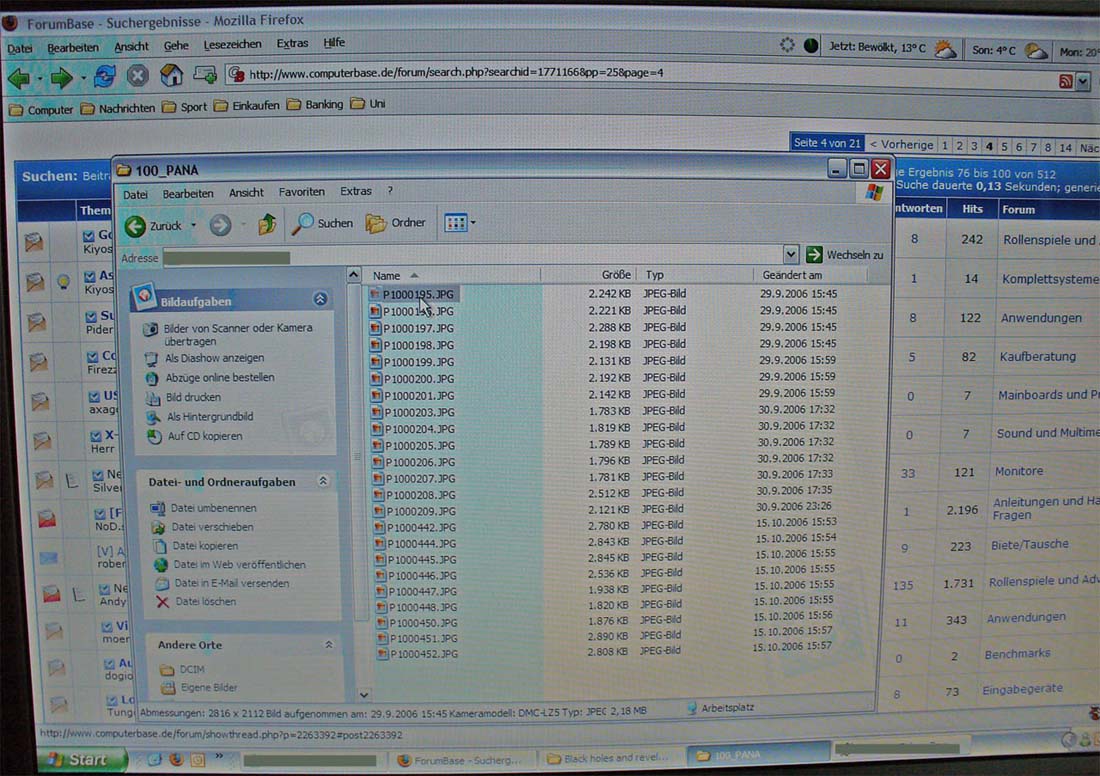This screenshot has width=1100, height=776.
Task: Click Datei in E-Mail versenden icon
Action: [x=162, y=584]
